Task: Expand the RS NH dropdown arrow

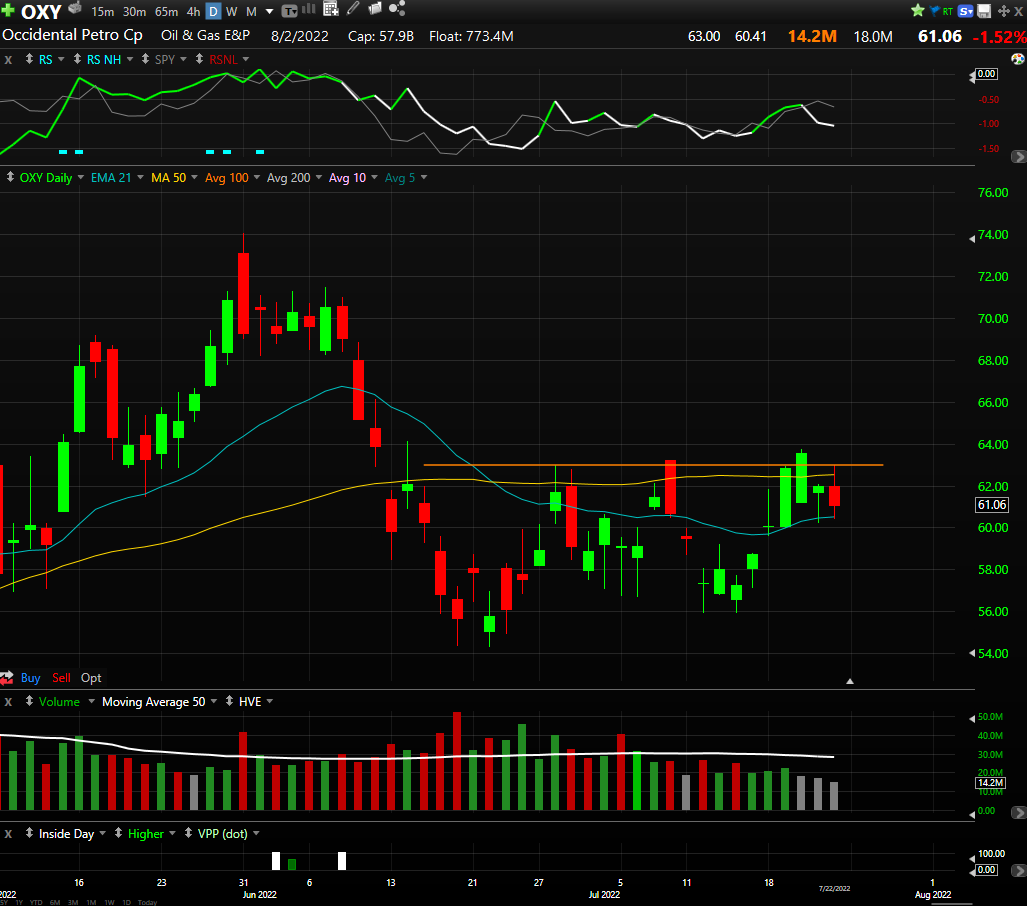Action: coord(130,59)
